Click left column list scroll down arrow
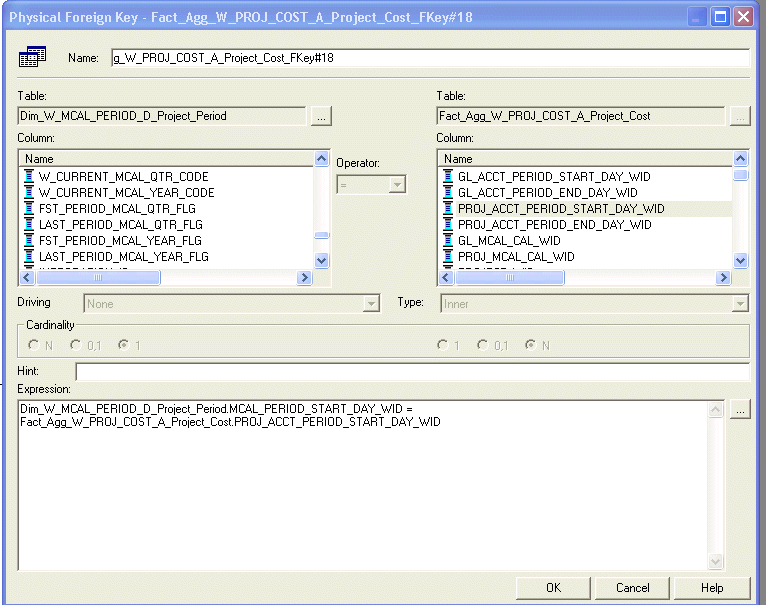The width and height of the screenshot is (766, 605). 321,260
